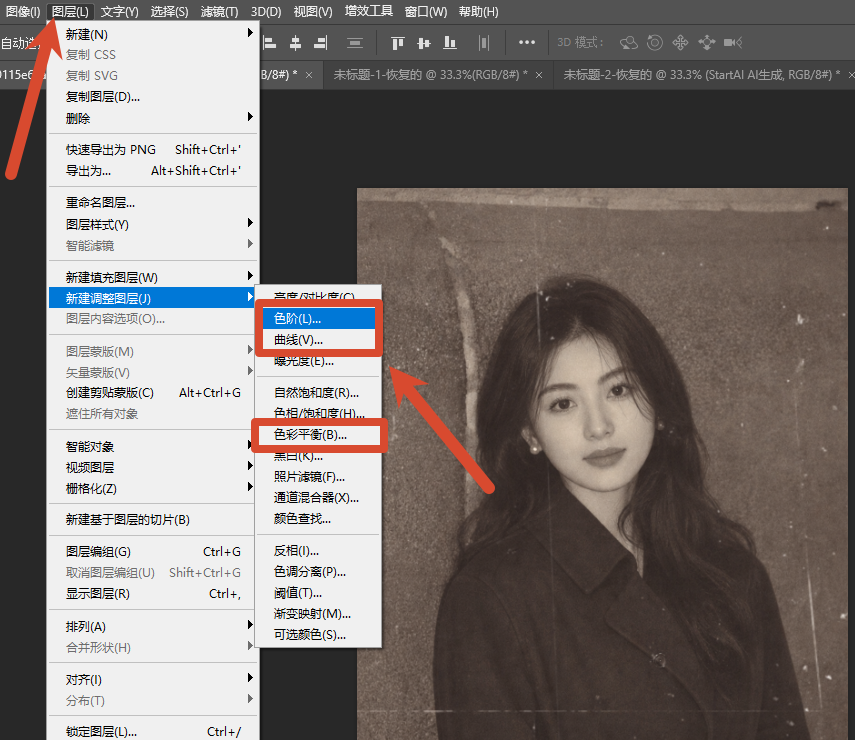This screenshot has height=740, width=855.
Task: Choose 照片滤镜(F)... adjustment layer
Action: (319, 477)
